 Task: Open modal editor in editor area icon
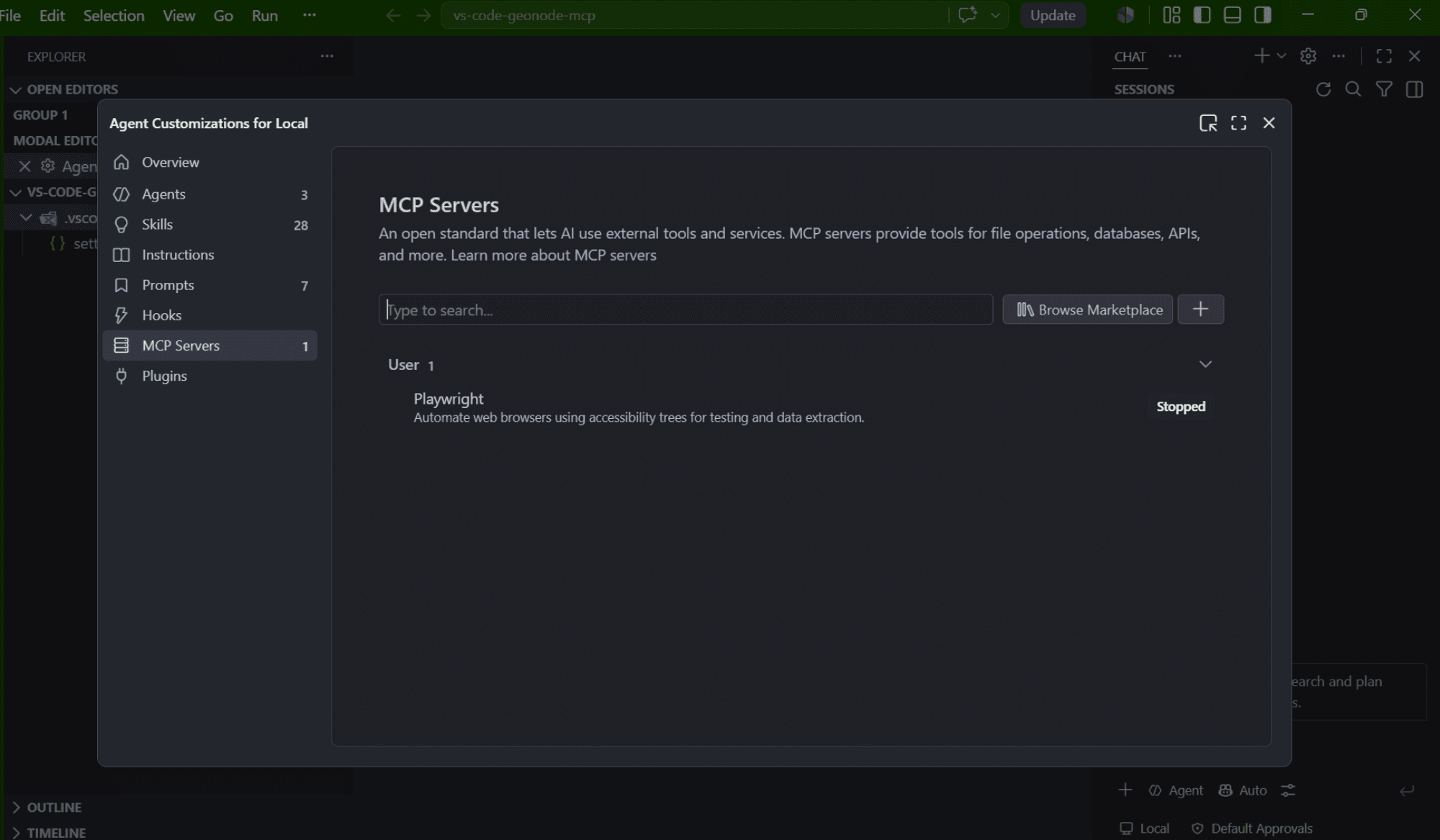pyautogui.click(x=1207, y=123)
